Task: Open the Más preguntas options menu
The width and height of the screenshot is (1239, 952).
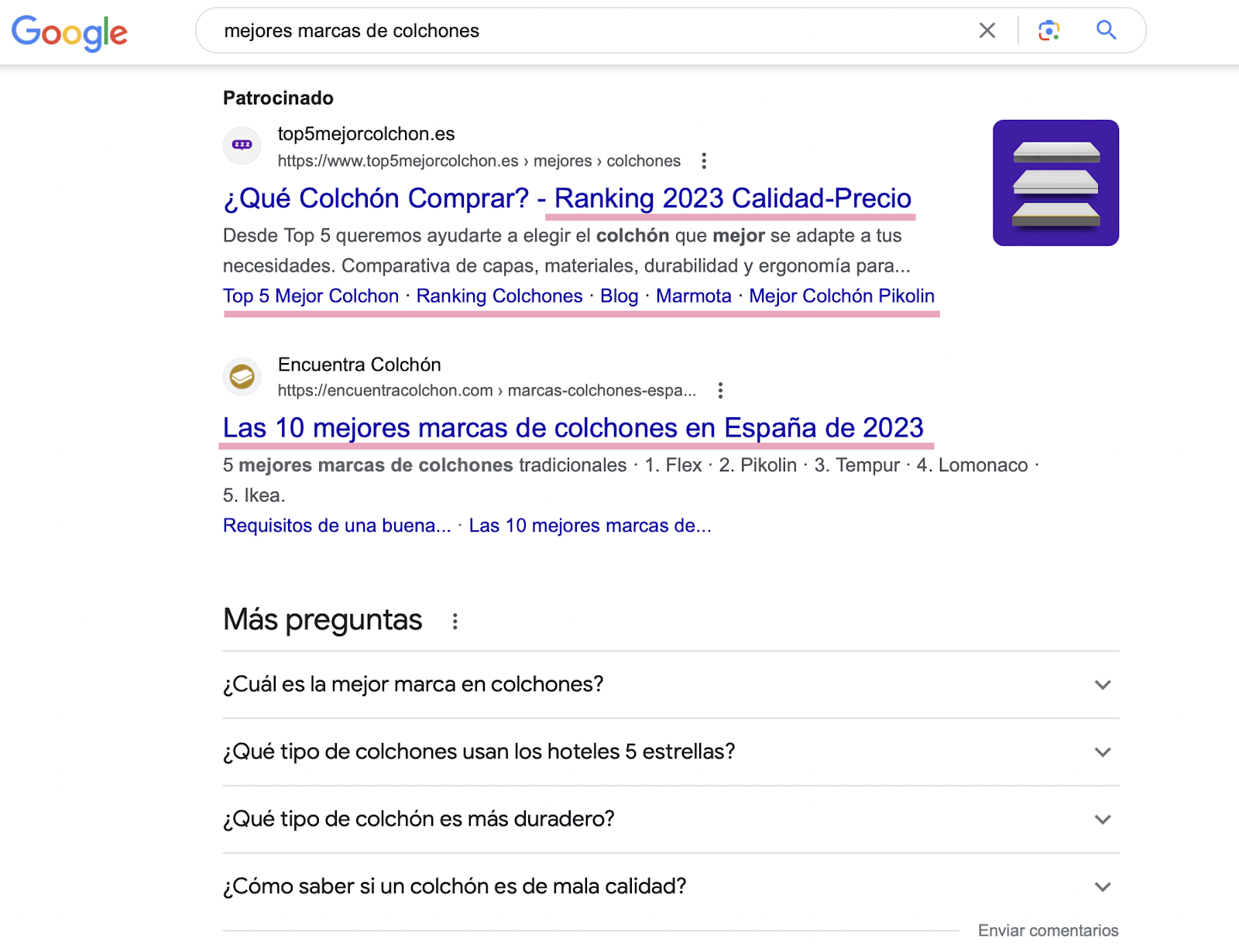Action: pos(455,620)
